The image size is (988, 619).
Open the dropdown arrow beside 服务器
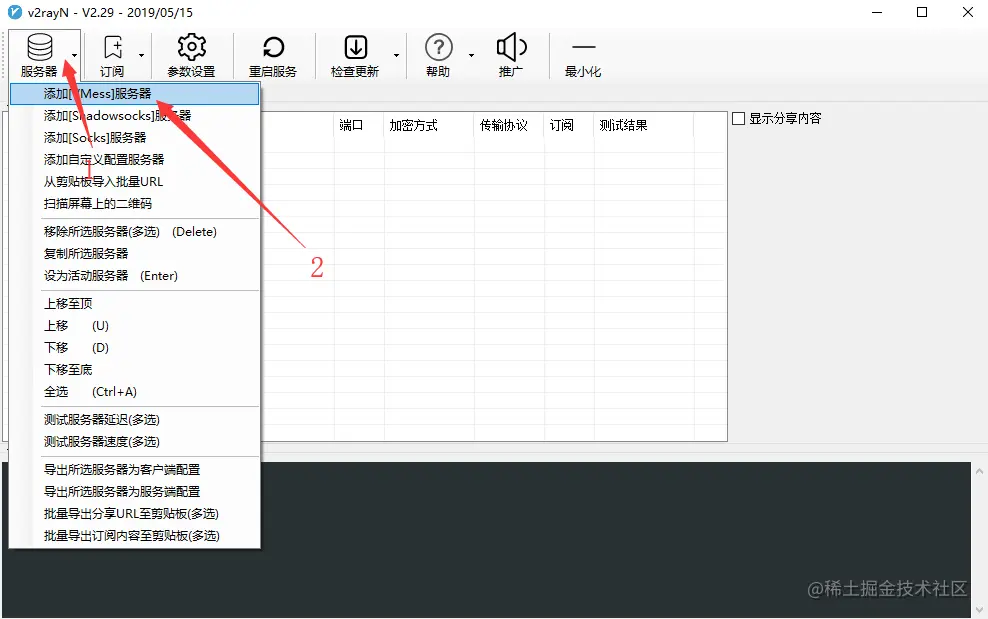tap(74, 55)
